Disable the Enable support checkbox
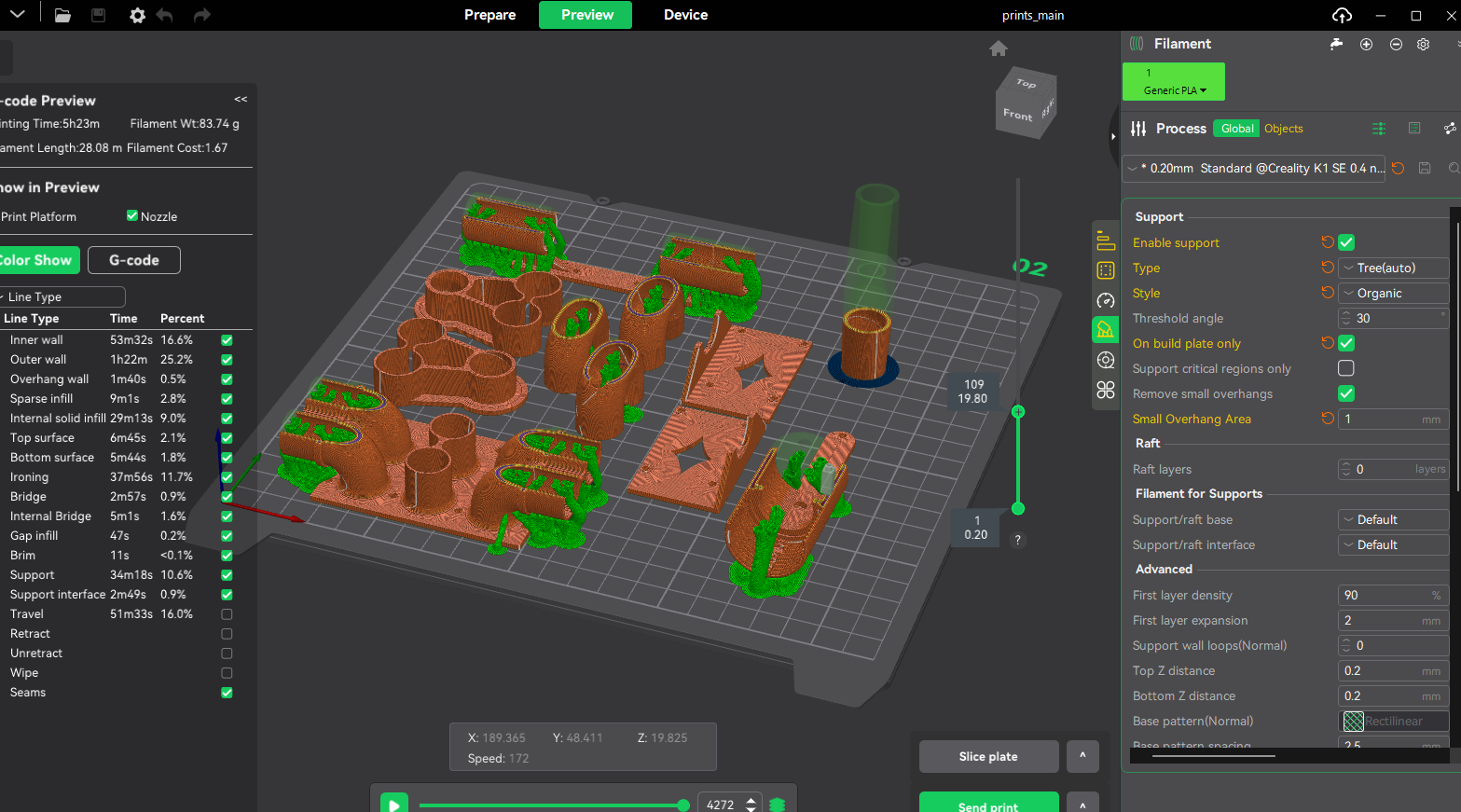 coord(1345,242)
